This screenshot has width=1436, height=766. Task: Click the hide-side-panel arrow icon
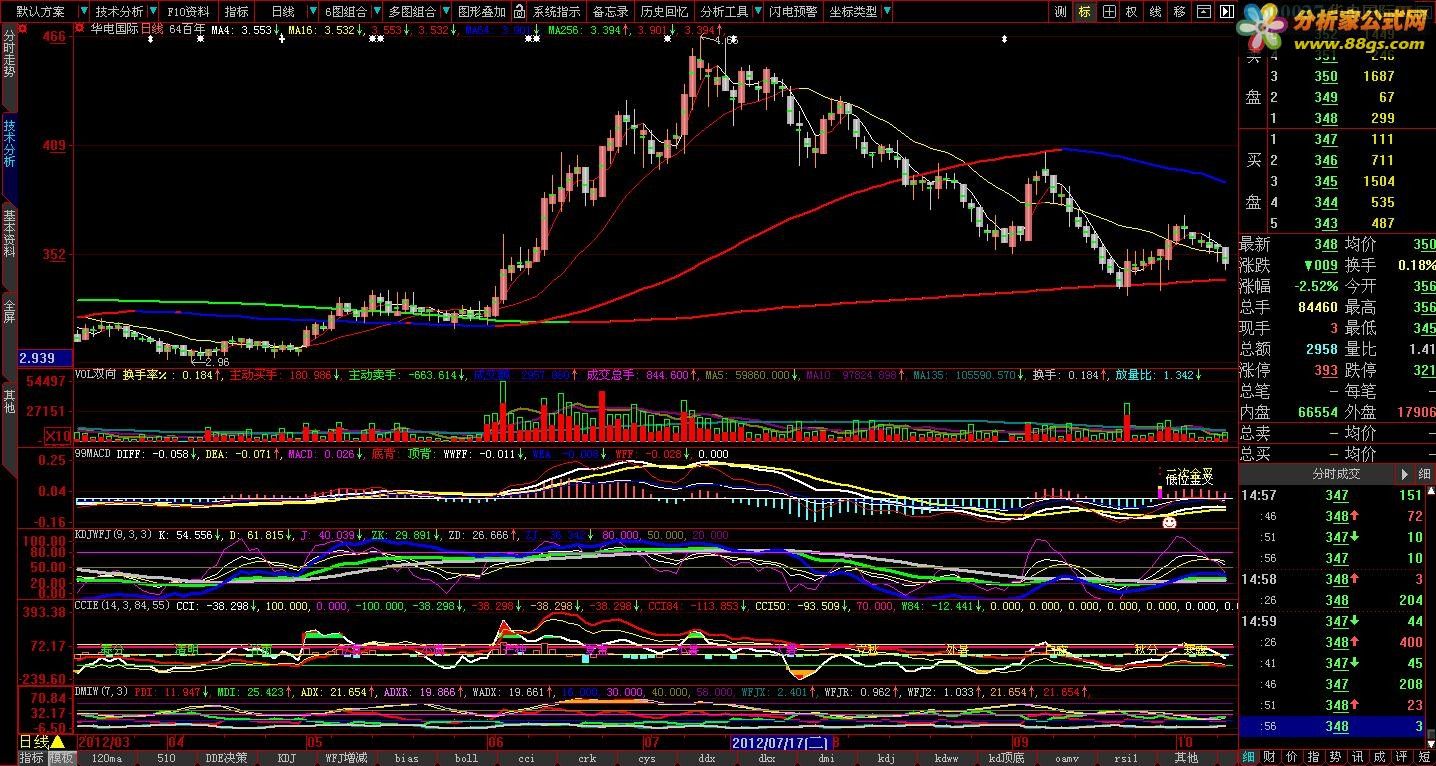click(1227, 12)
